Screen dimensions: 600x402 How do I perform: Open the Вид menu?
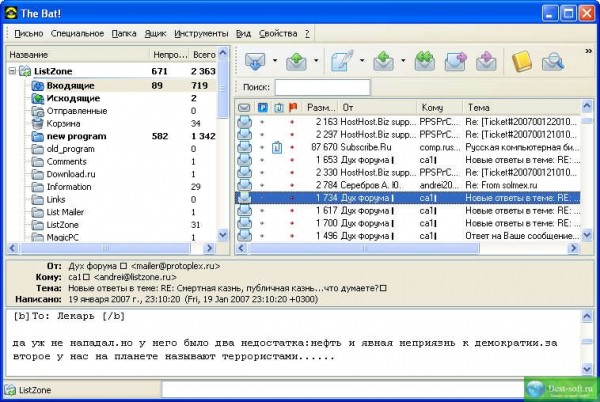pos(243,34)
